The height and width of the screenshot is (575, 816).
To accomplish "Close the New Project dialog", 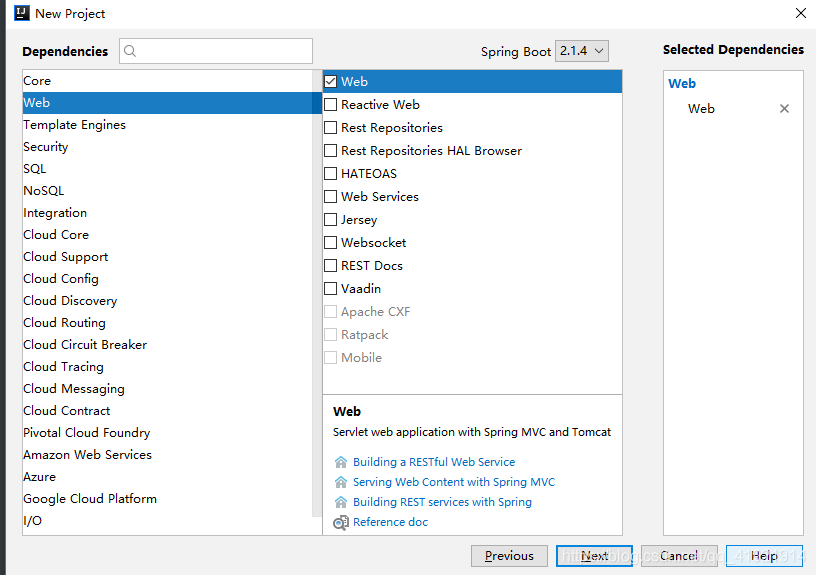I will (x=801, y=14).
